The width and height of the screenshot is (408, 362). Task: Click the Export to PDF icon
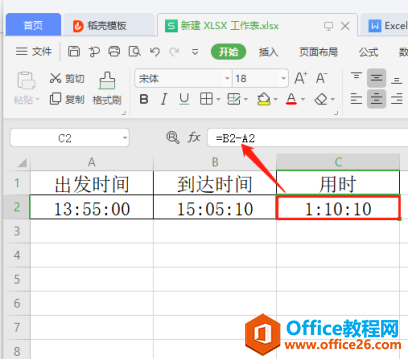[x=94, y=52]
